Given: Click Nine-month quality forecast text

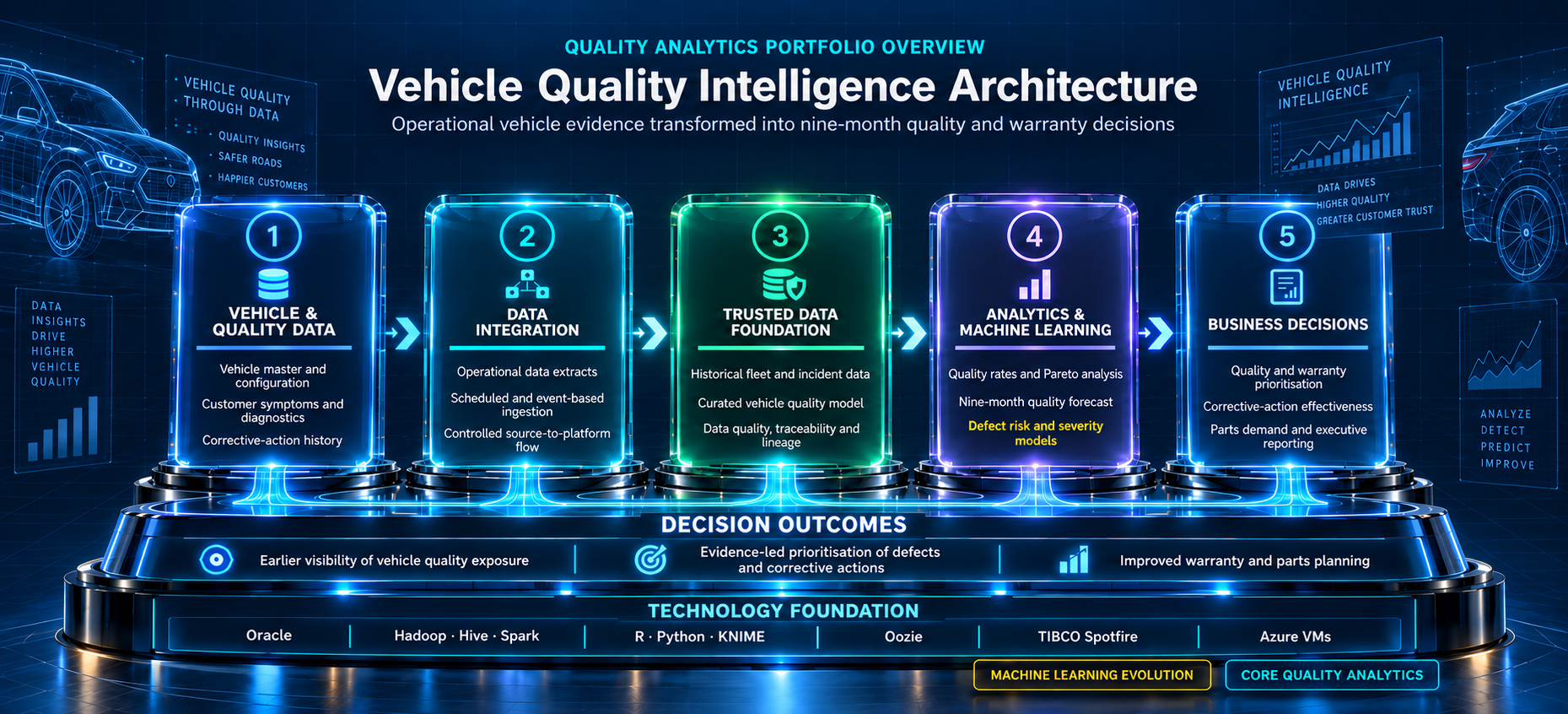Looking at the screenshot, I should tap(1036, 402).
